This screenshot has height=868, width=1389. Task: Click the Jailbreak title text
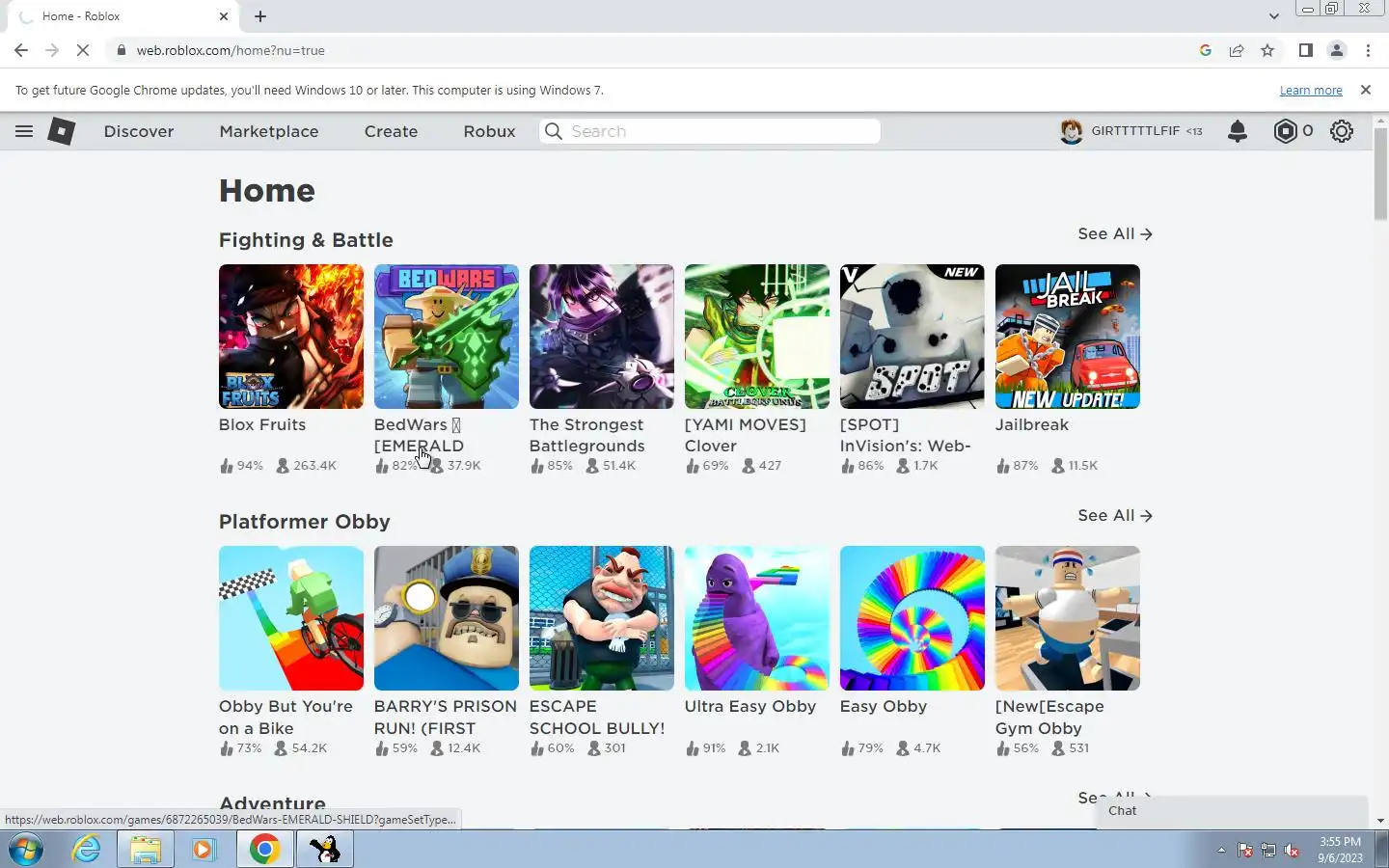[x=1032, y=424]
